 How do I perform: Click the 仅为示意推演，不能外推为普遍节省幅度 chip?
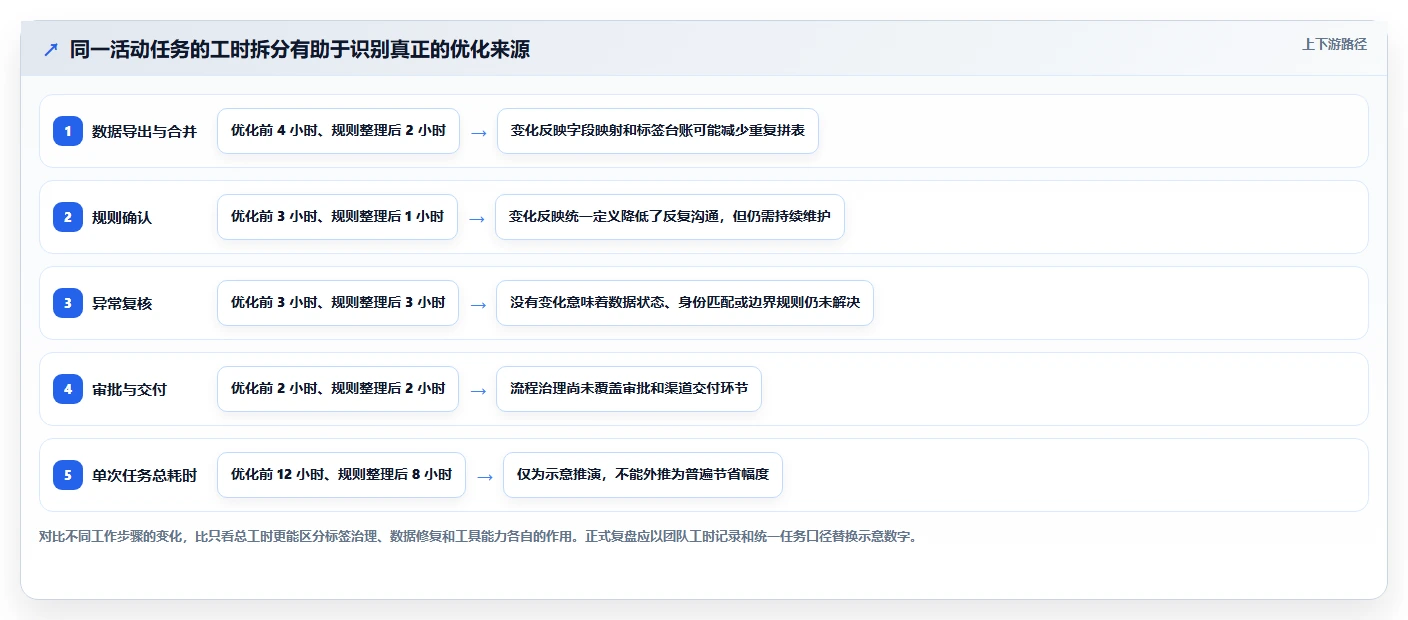point(643,475)
